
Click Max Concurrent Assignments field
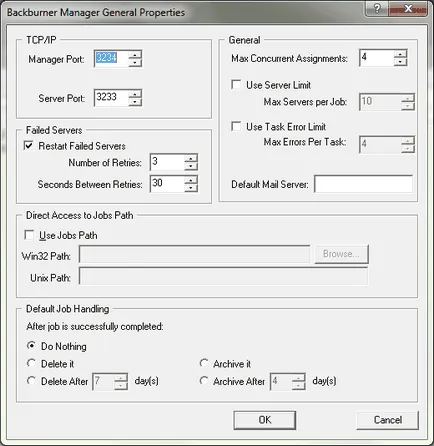pos(376,58)
